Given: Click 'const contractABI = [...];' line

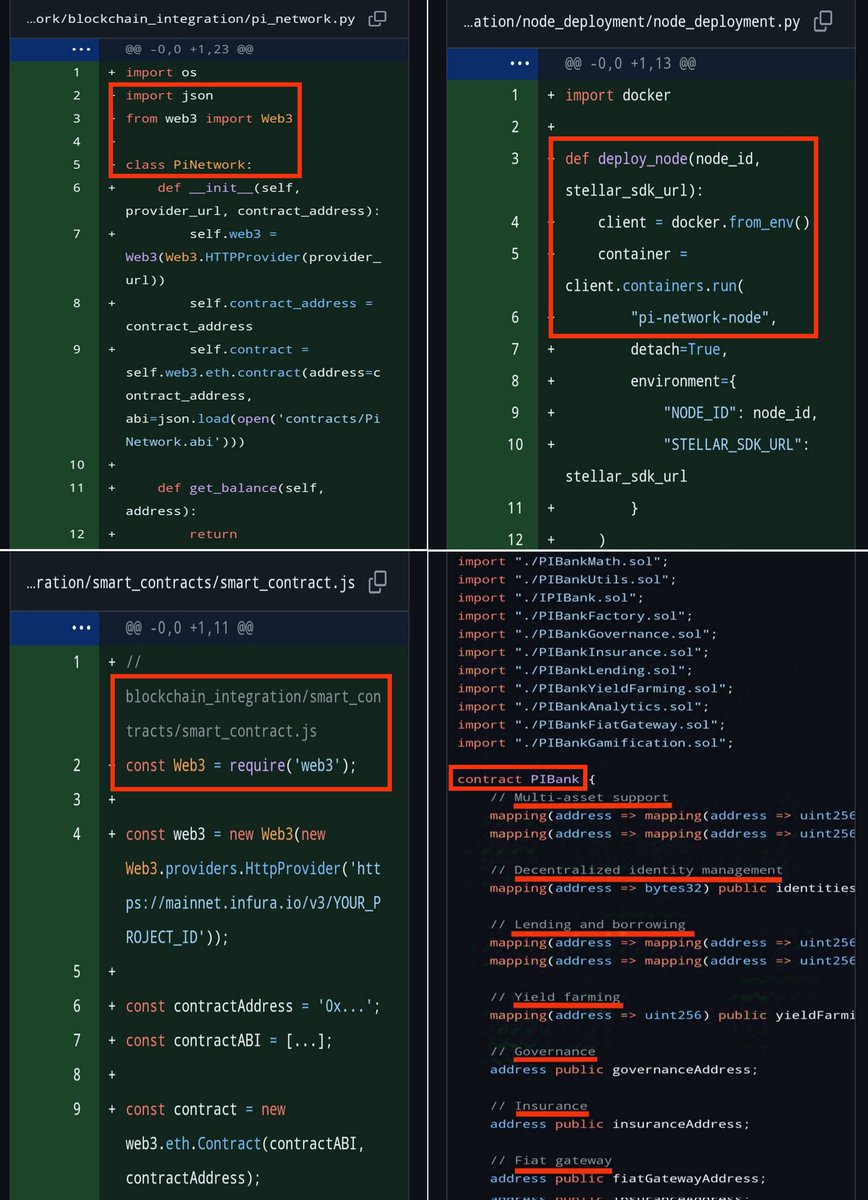Looking at the screenshot, I should coord(228,1040).
